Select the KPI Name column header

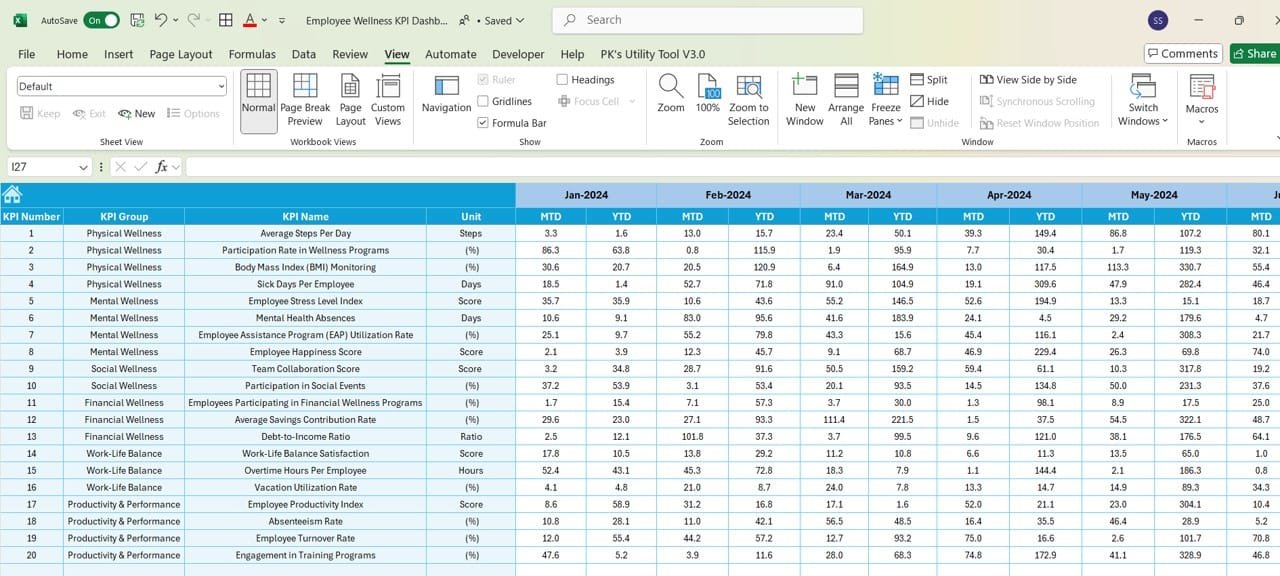click(x=306, y=216)
